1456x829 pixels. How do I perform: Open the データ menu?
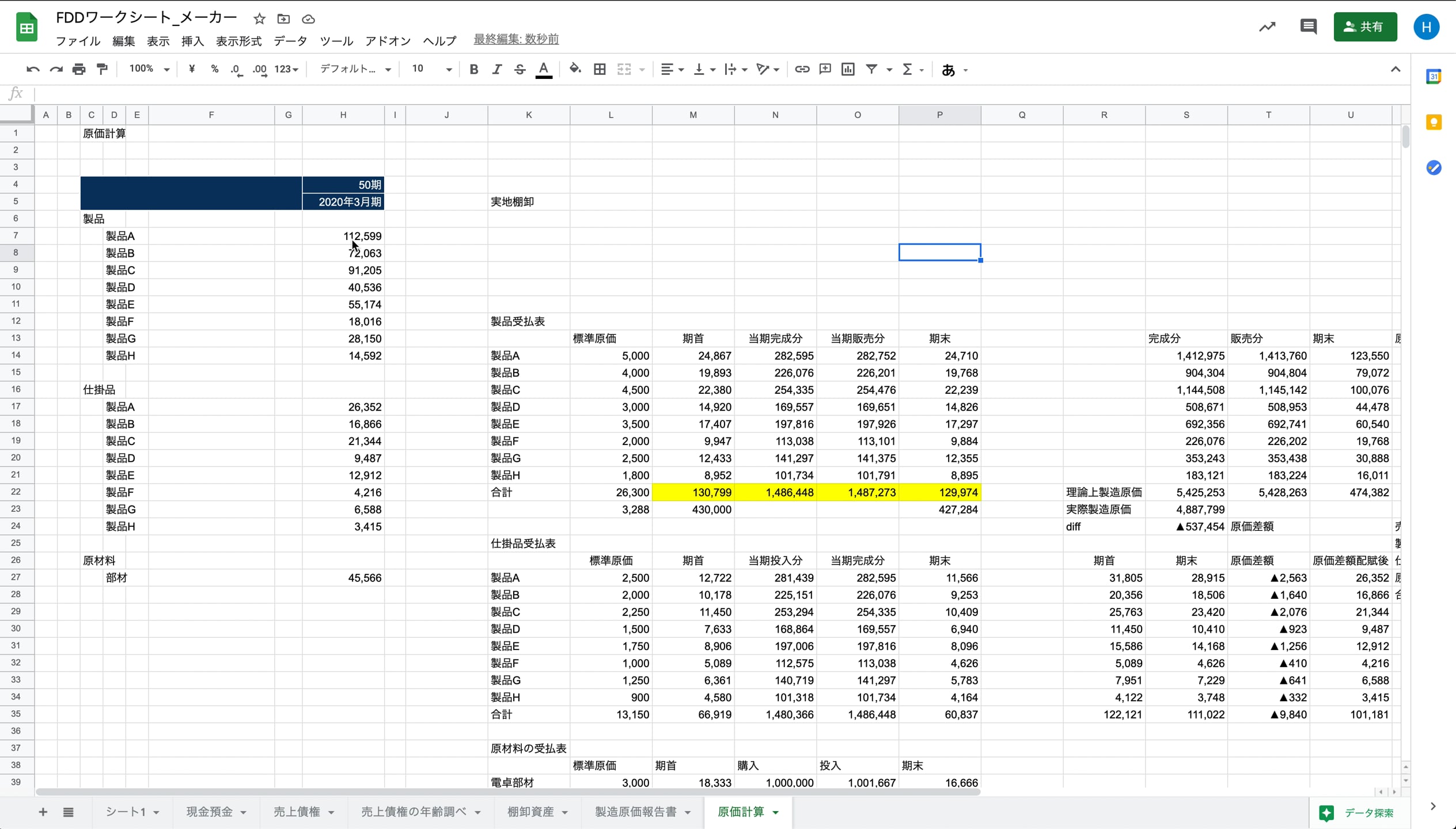click(290, 41)
